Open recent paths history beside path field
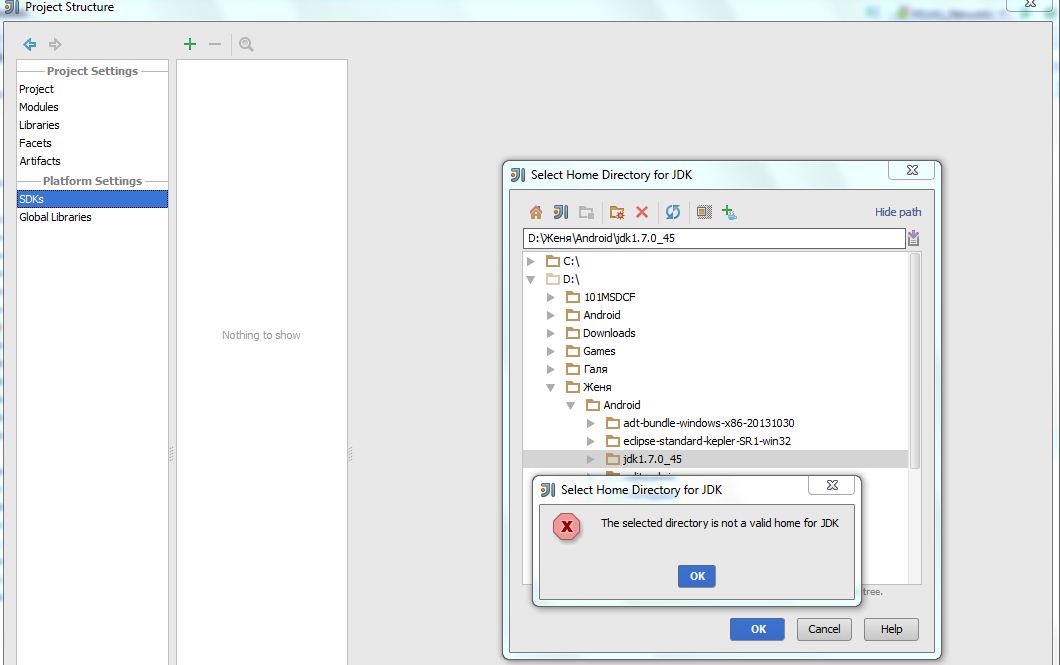The image size is (1060, 665). [913, 238]
